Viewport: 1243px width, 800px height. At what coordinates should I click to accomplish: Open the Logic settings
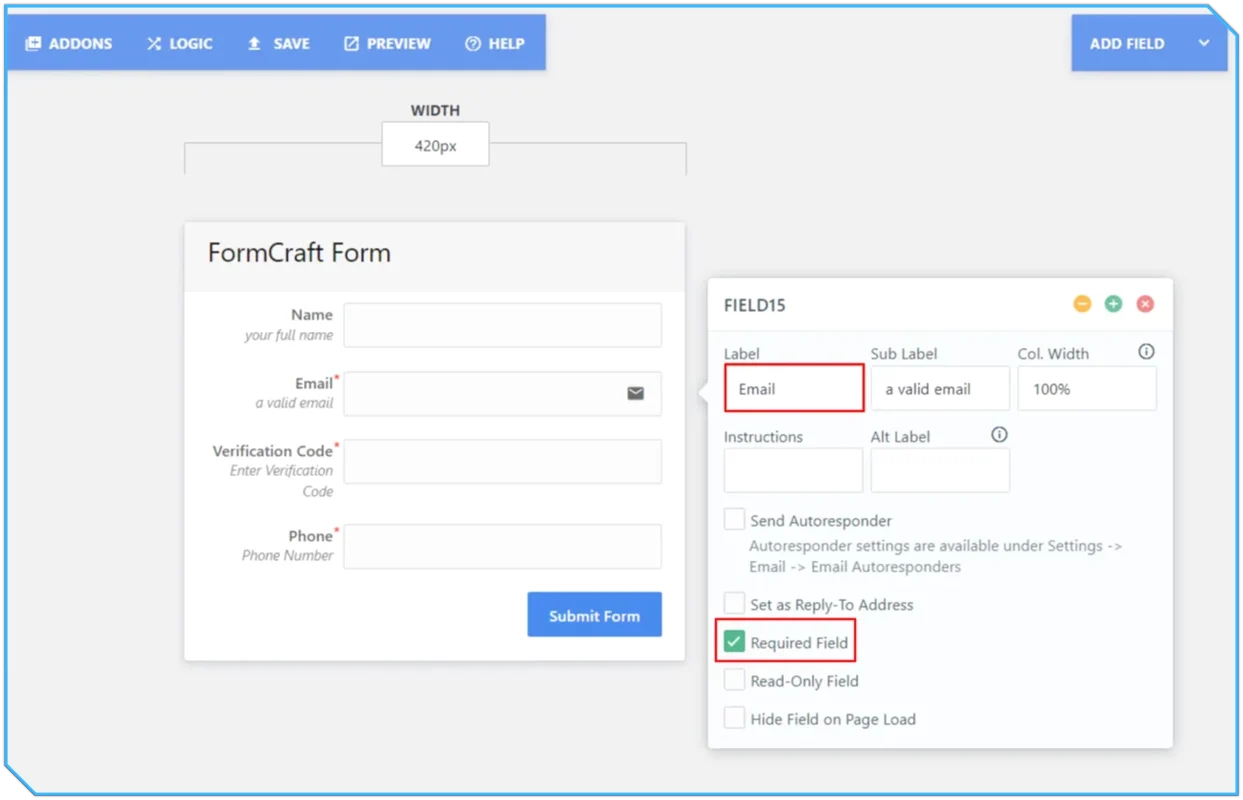[179, 43]
